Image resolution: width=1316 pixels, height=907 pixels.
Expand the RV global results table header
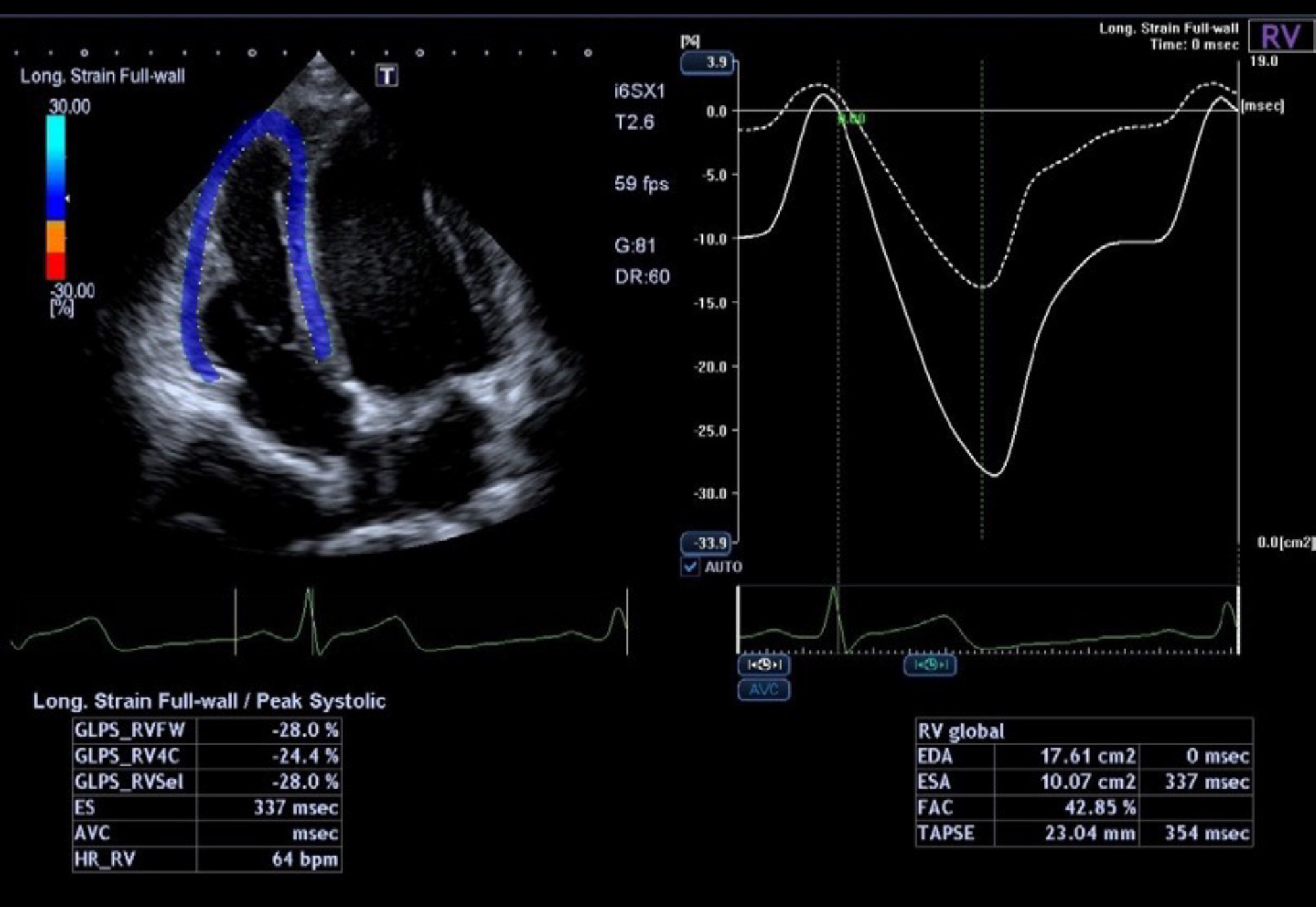click(x=962, y=730)
